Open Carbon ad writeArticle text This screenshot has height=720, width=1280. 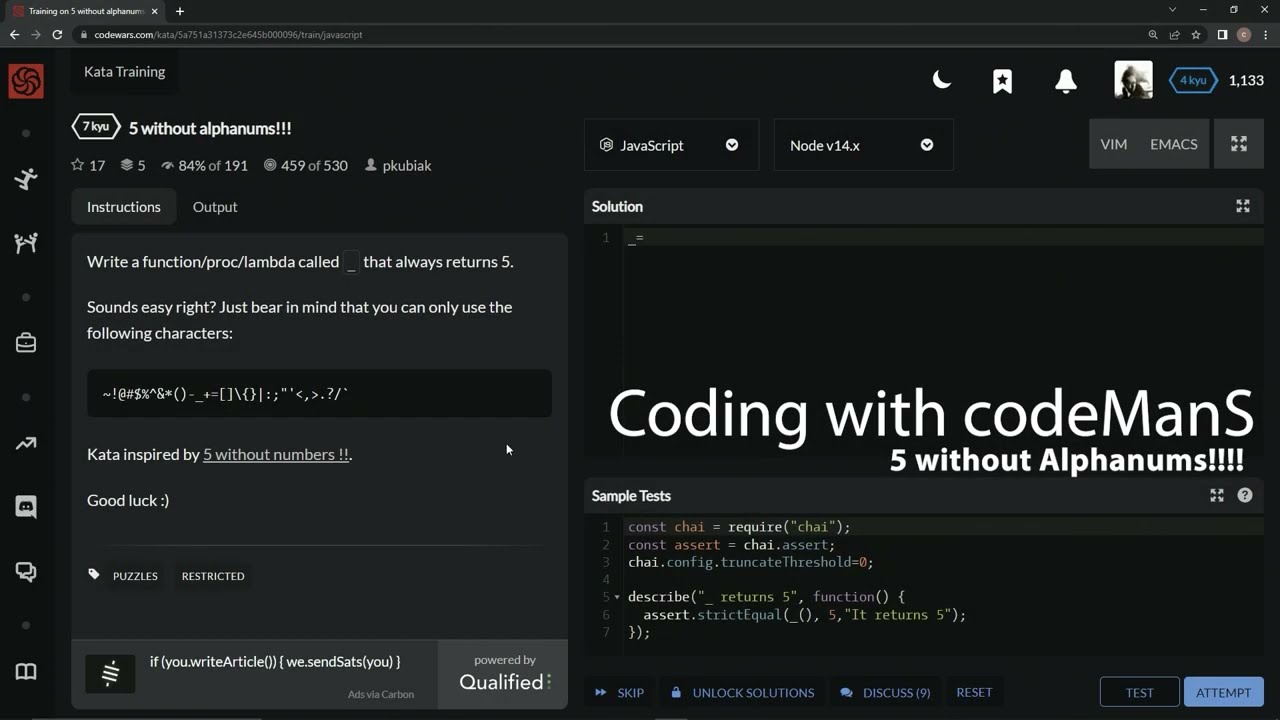click(x=275, y=661)
